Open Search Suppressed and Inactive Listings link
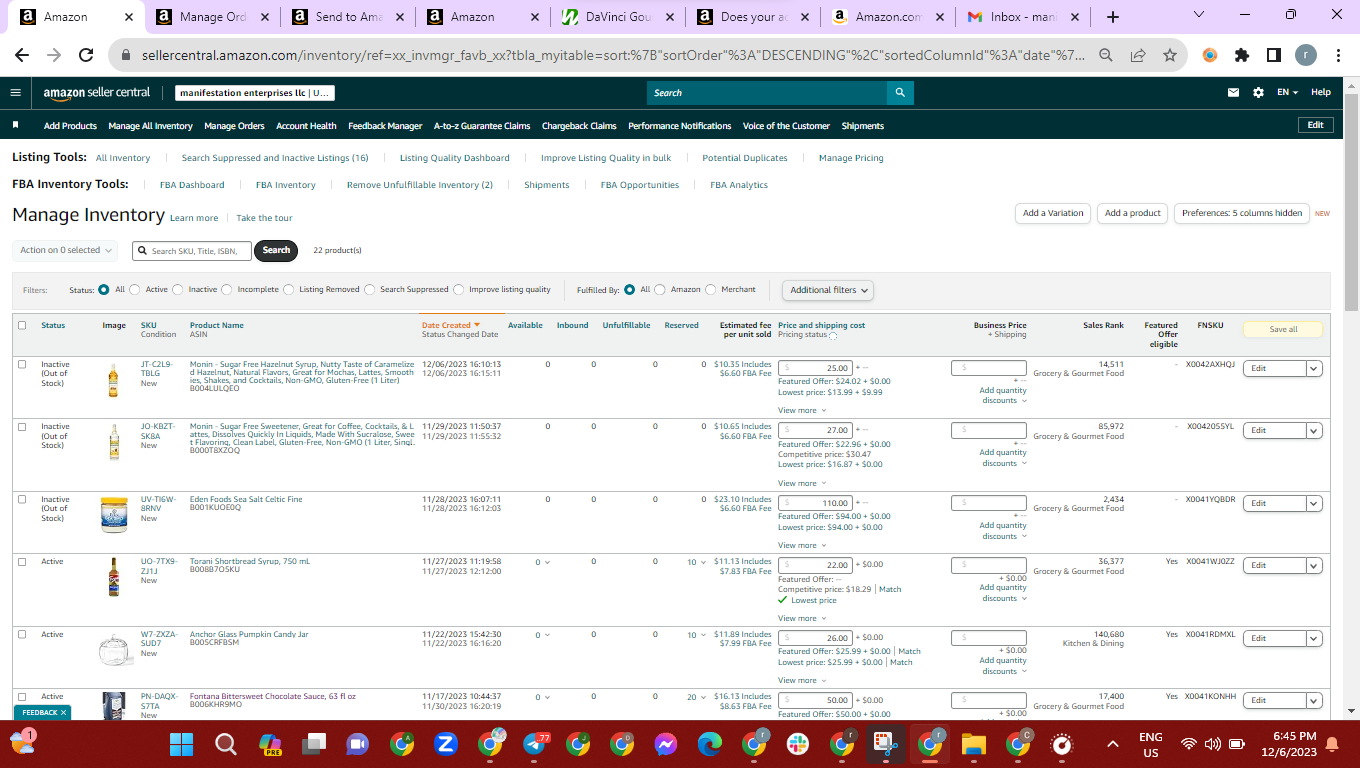Screen dimensions: 1360x768 pyautogui.click(x=275, y=158)
